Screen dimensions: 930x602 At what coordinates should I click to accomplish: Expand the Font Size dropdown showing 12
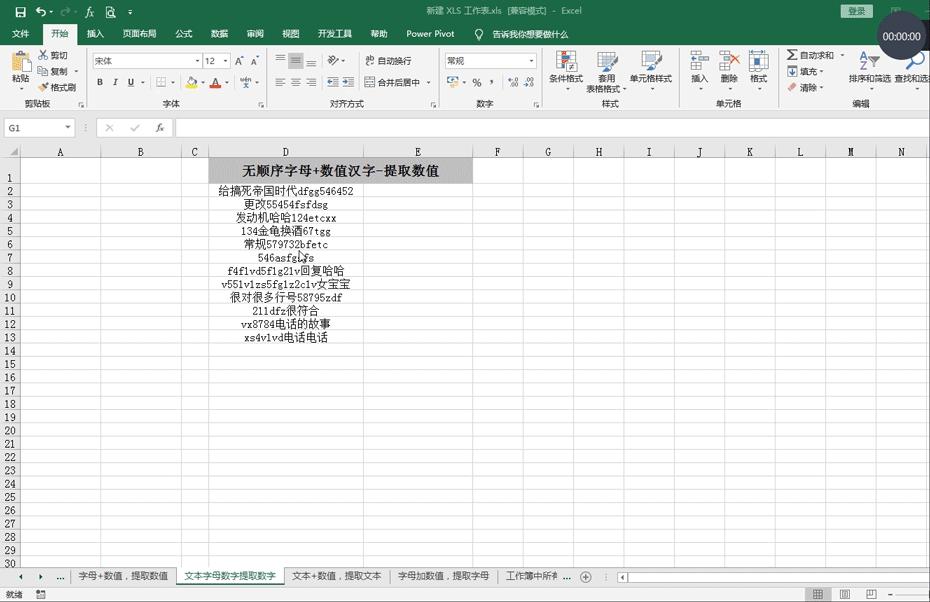click(224, 60)
